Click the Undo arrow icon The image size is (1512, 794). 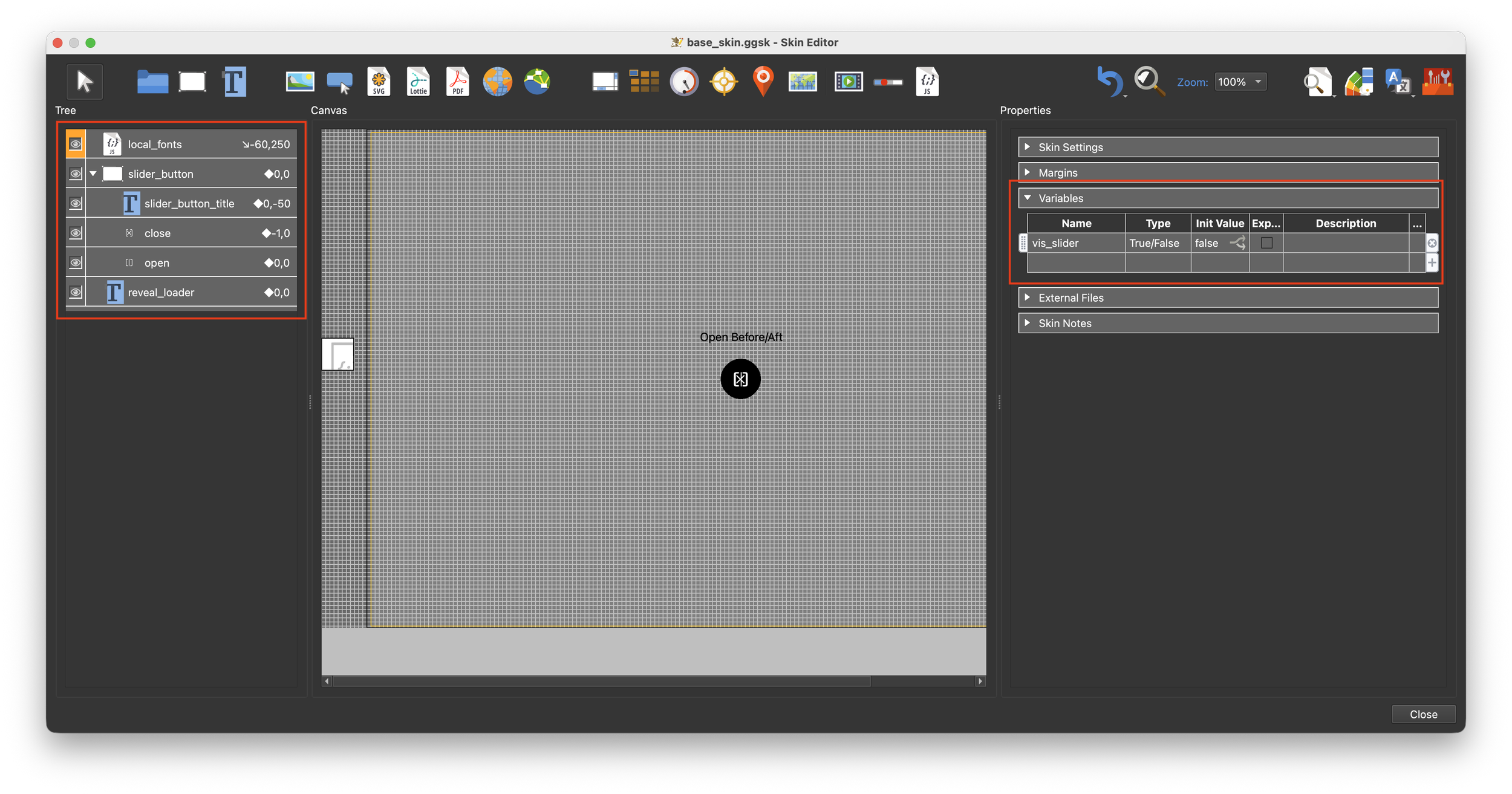1109,82
